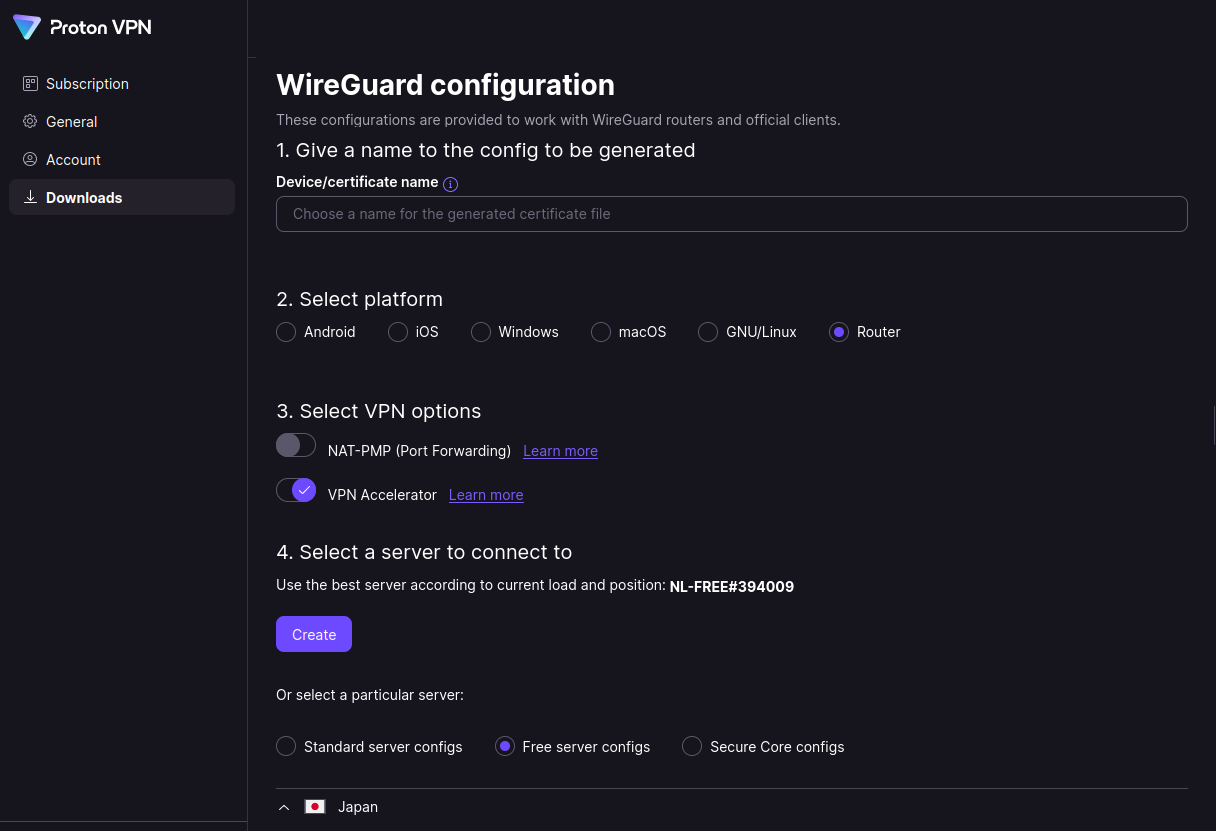
Task: Select the Android platform radio button
Action: (286, 332)
